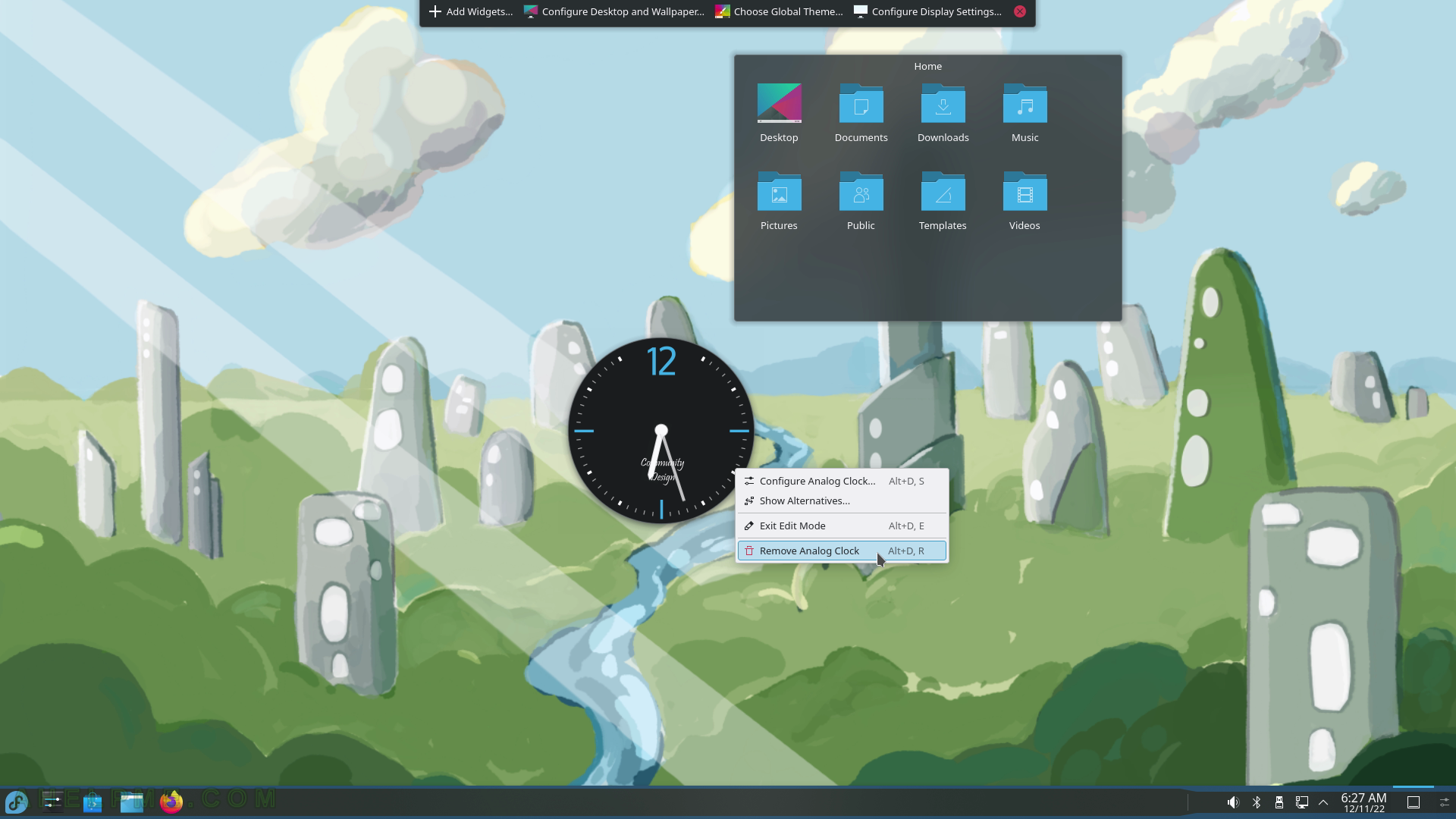Expand hidden system tray icons arrow
The height and width of the screenshot is (819, 1456).
1323,802
